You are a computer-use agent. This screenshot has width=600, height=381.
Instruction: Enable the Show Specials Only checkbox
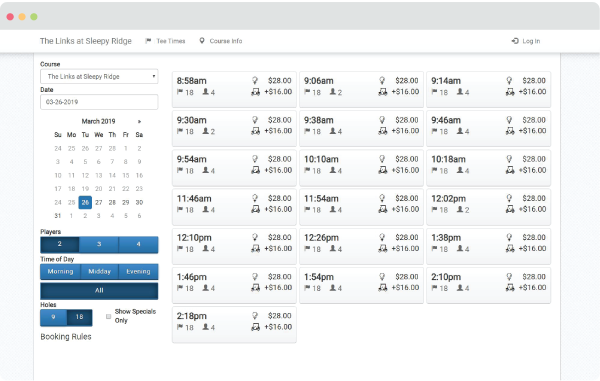[108, 316]
